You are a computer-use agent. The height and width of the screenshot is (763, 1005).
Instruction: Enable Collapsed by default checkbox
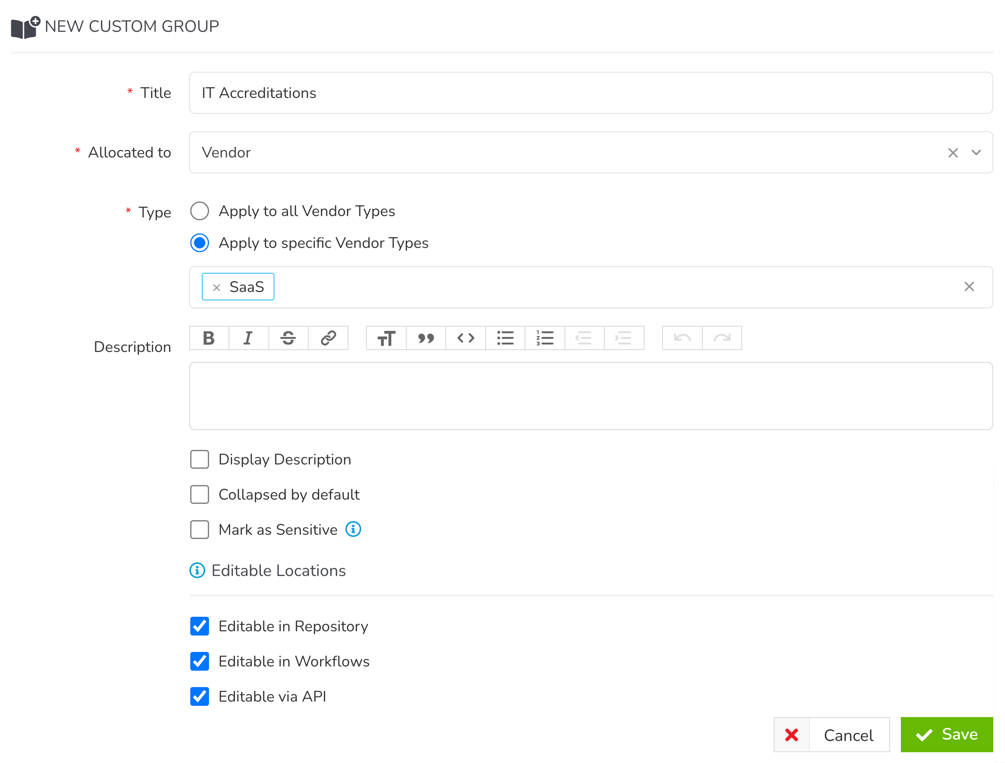tap(199, 494)
